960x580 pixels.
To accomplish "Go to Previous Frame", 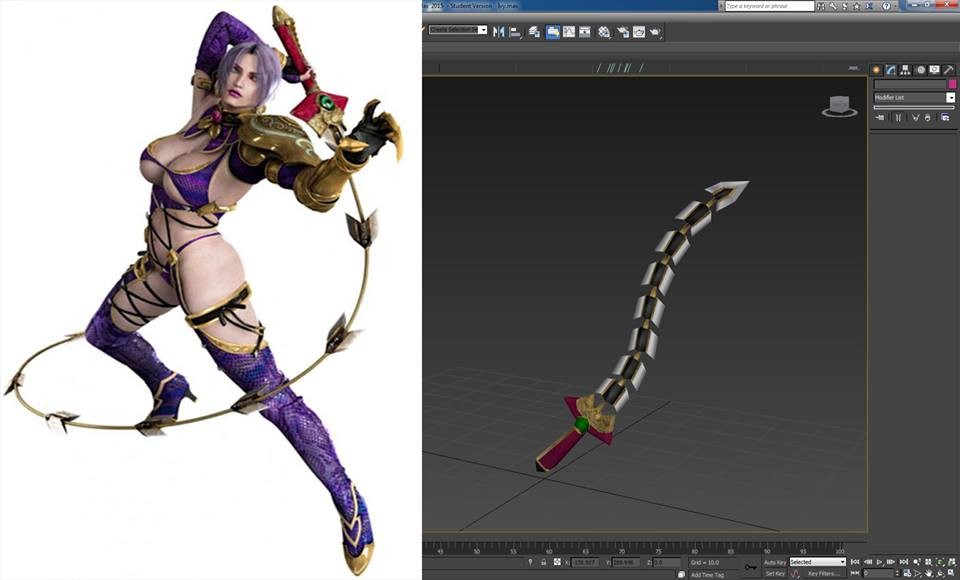I will point(868,562).
